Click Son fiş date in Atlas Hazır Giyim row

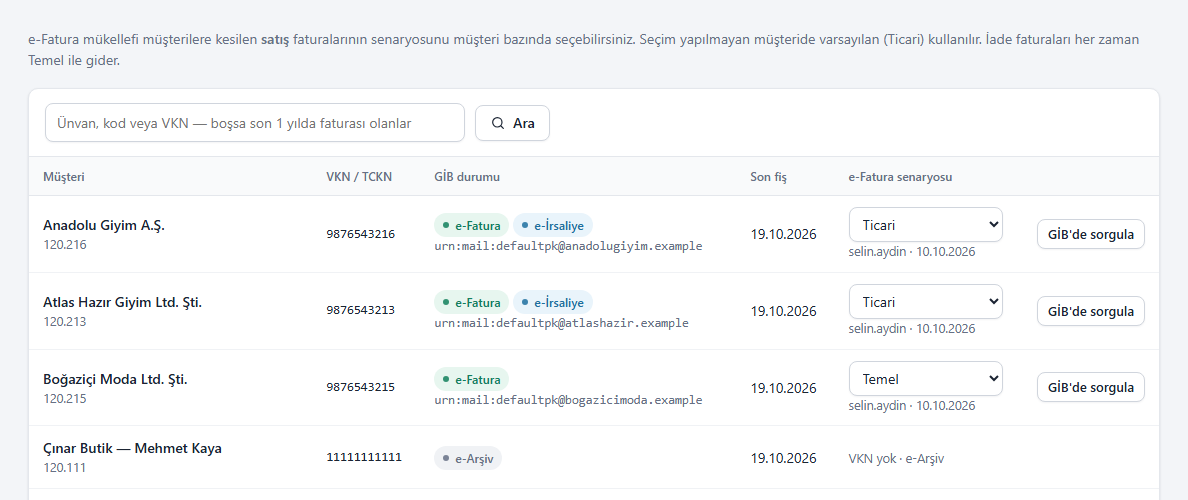(x=783, y=311)
